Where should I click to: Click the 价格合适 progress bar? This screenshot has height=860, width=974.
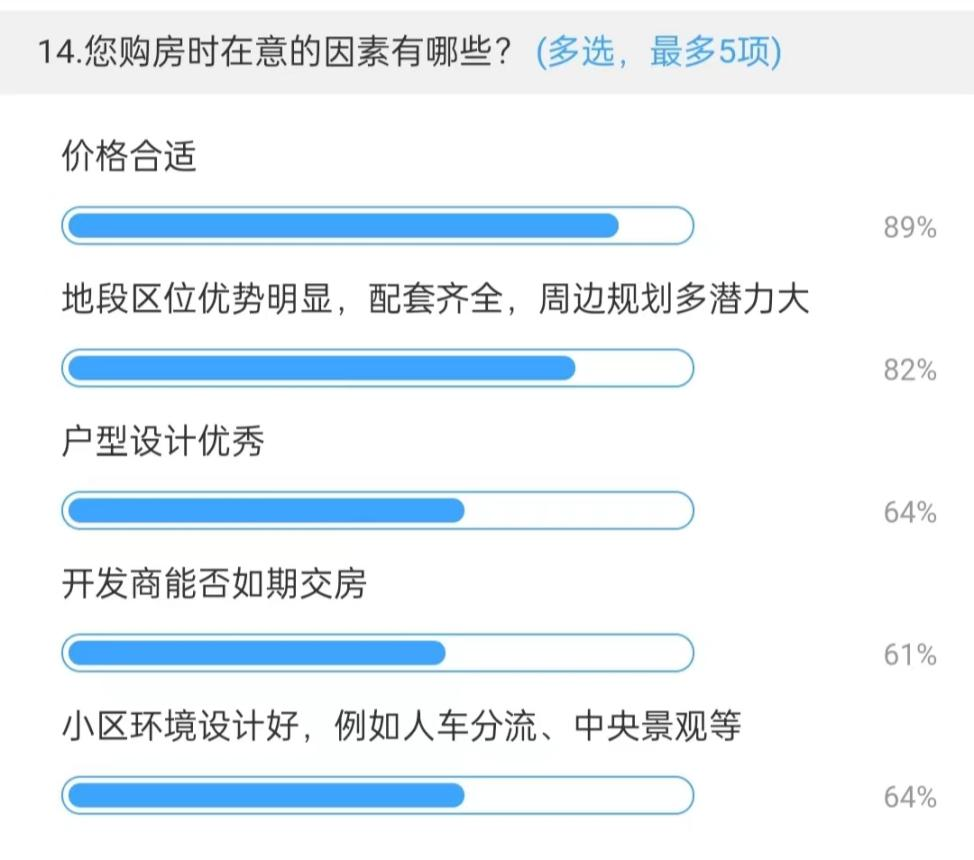[x=377, y=226]
